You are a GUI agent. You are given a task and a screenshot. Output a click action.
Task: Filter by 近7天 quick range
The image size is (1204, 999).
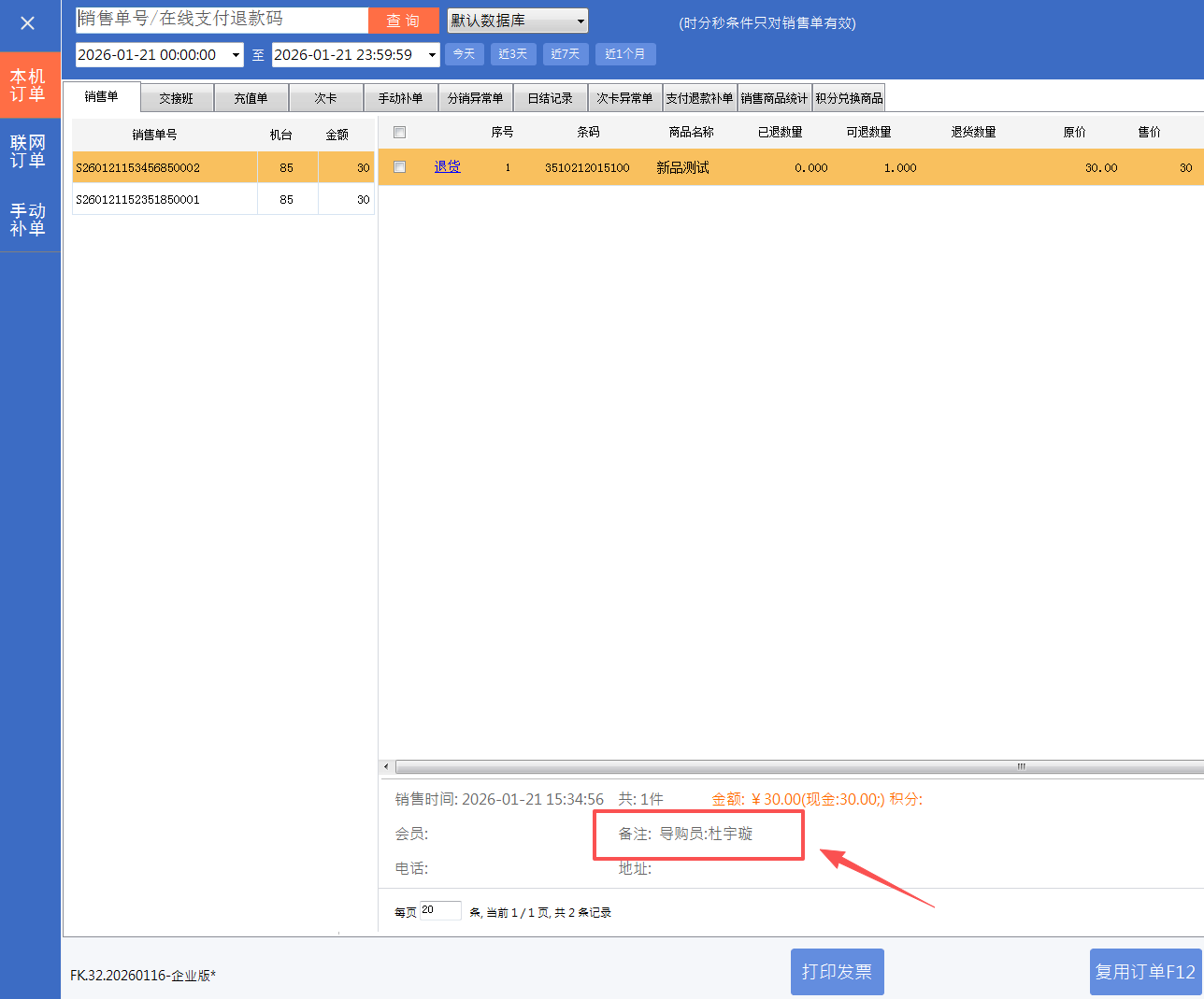pos(565,54)
